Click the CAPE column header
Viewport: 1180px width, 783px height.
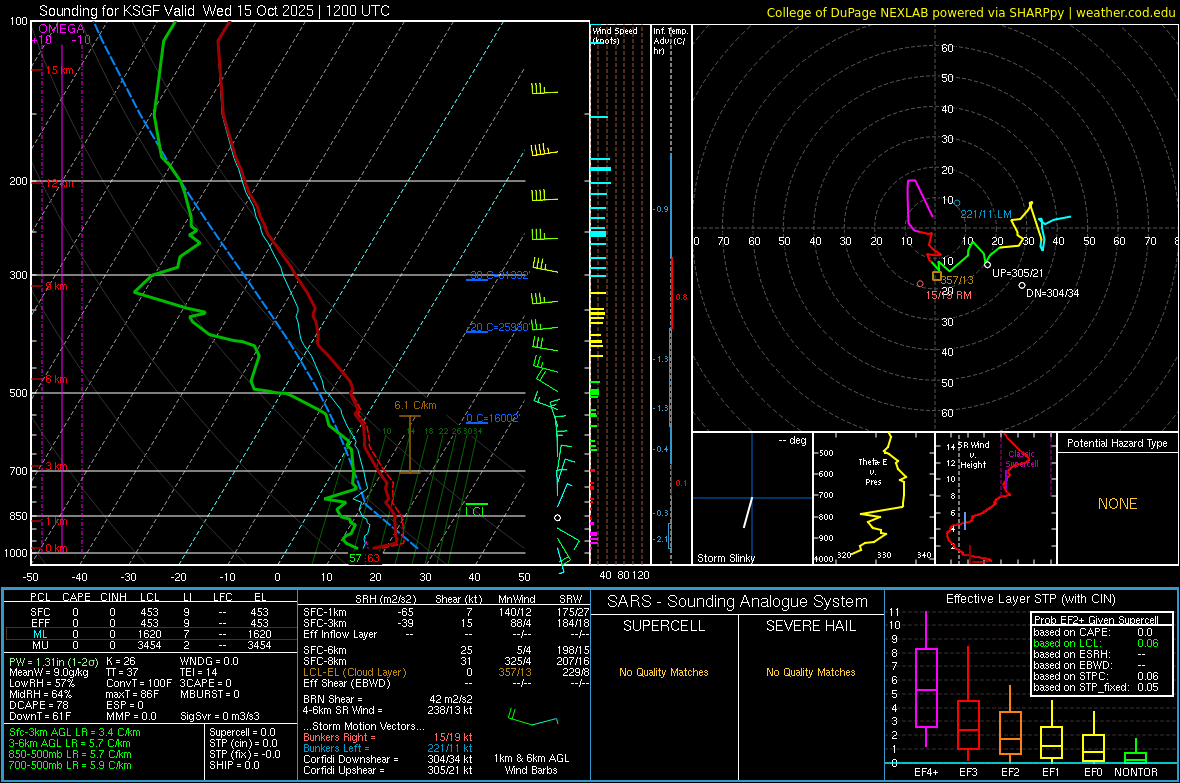[76, 597]
